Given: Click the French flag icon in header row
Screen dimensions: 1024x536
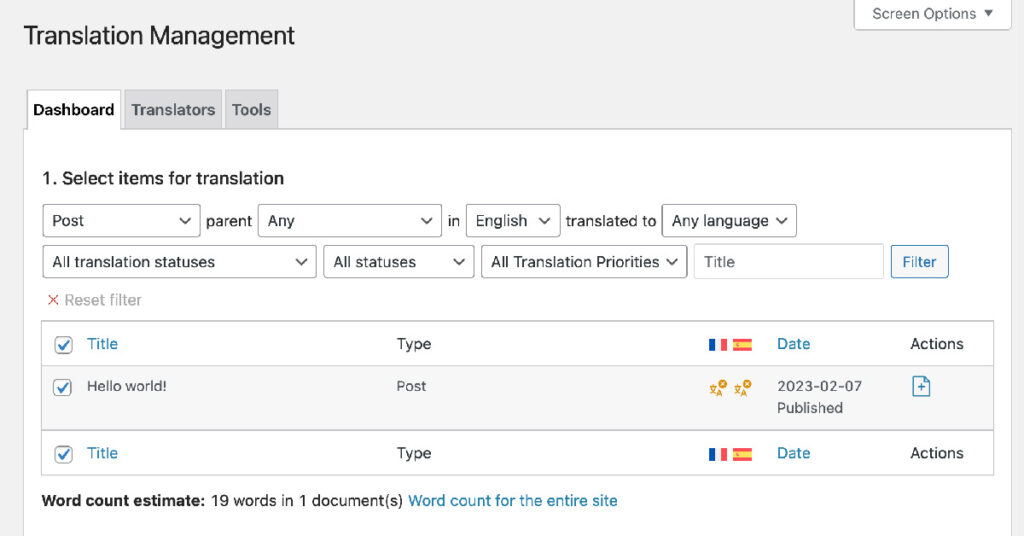Looking at the screenshot, I should tap(718, 344).
